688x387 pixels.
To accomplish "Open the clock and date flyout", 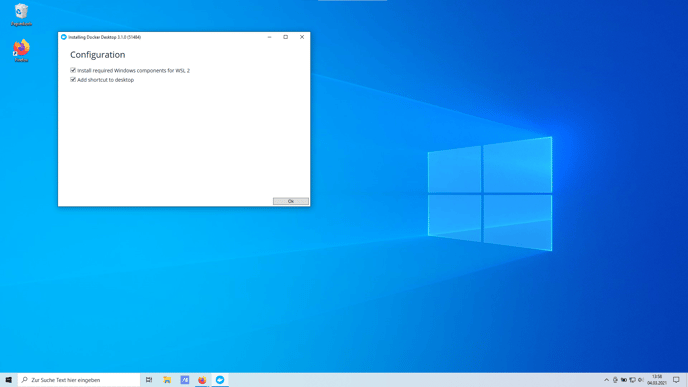I will 657,380.
